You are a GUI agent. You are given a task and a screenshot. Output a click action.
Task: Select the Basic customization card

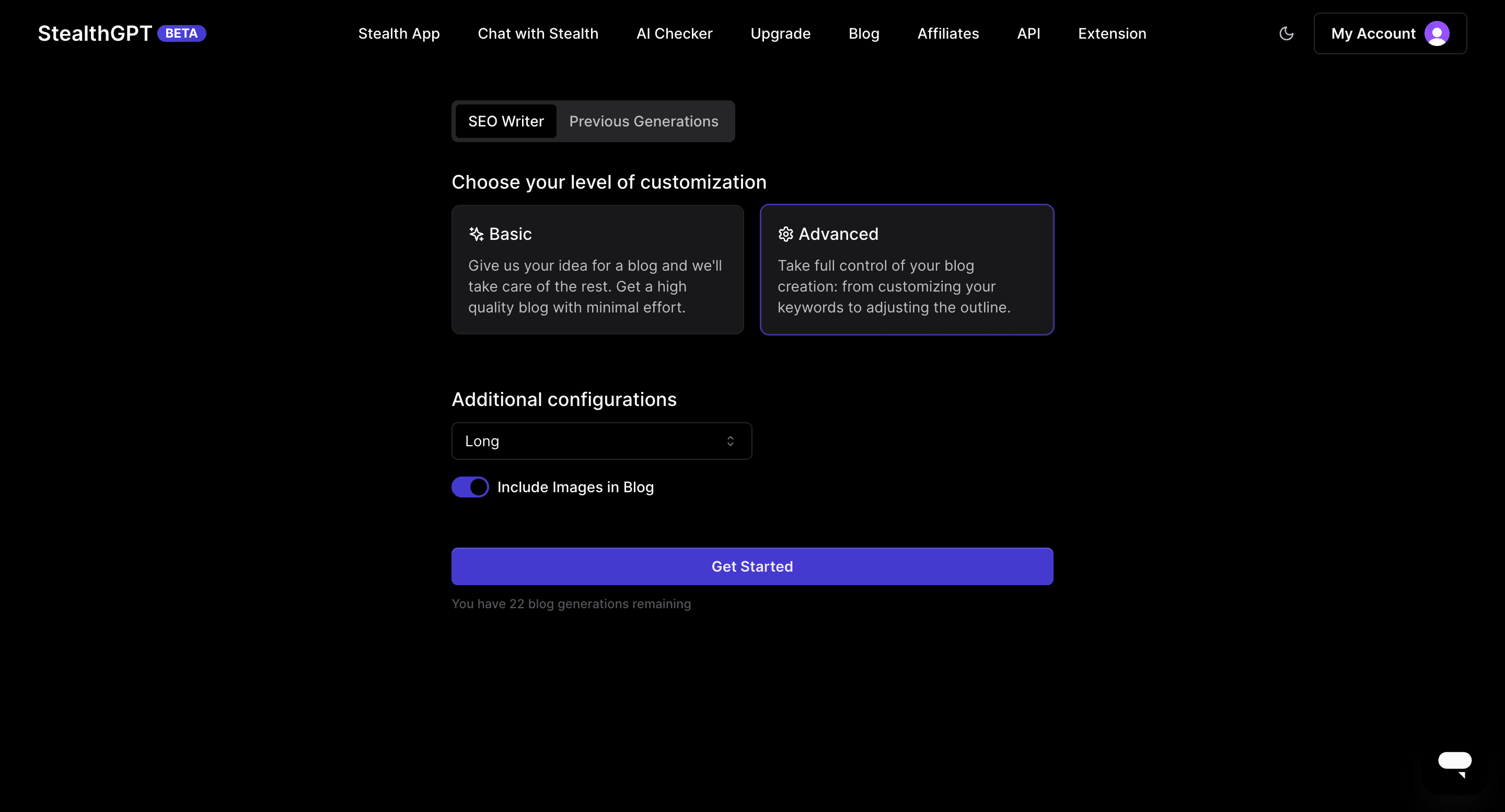pyautogui.click(x=597, y=270)
